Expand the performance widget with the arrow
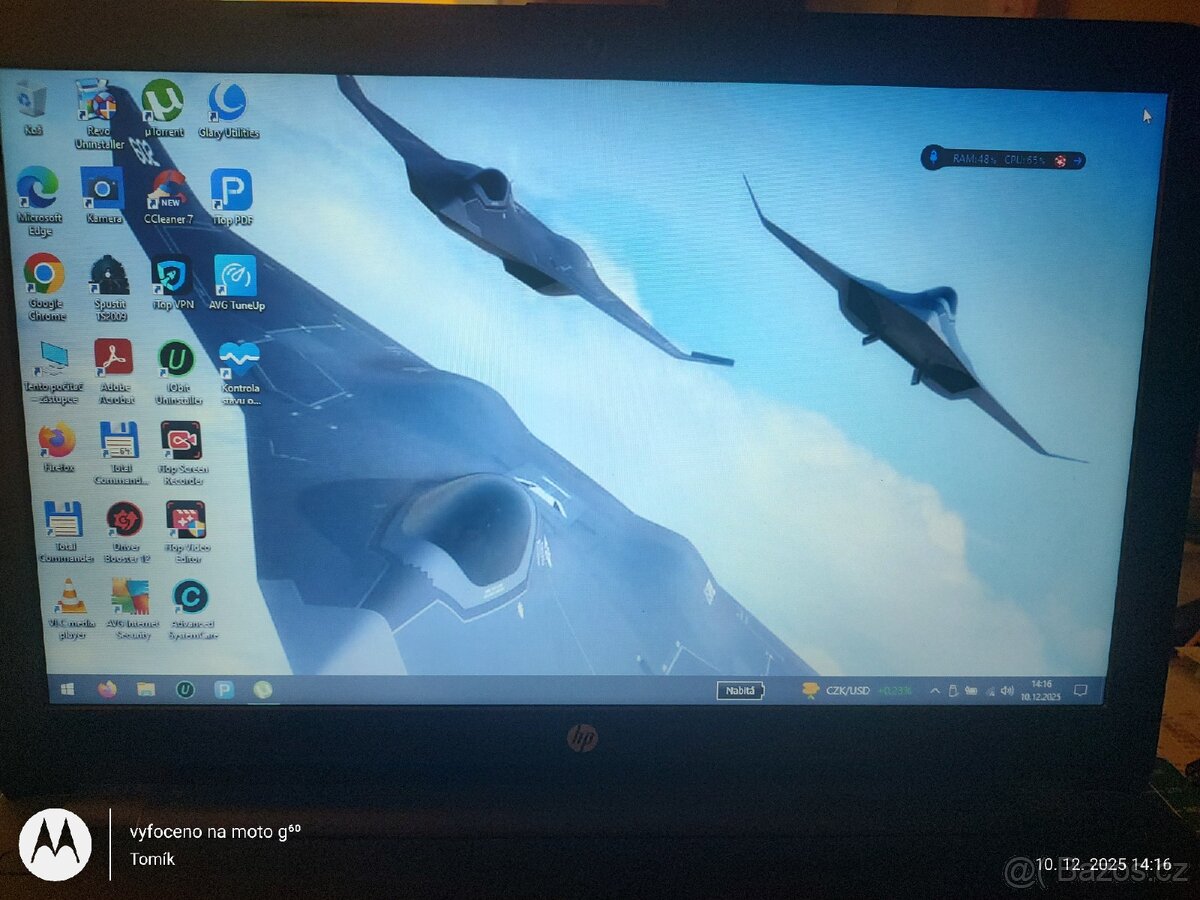Image resolution: width=1200 pixels, height=900 pixels. pos(1078,160)
